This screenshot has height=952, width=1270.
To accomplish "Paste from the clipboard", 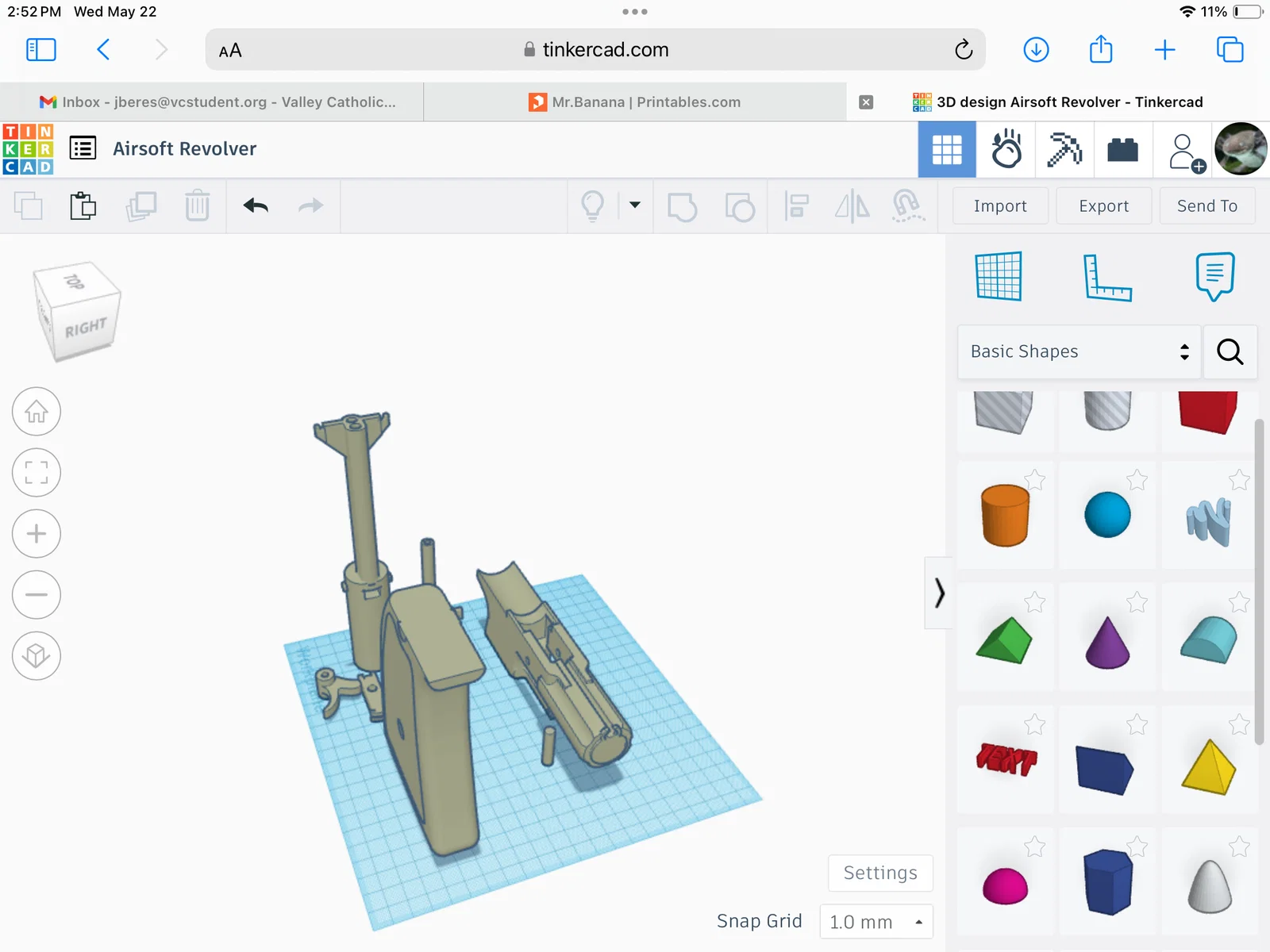I will tap(83, 206).
